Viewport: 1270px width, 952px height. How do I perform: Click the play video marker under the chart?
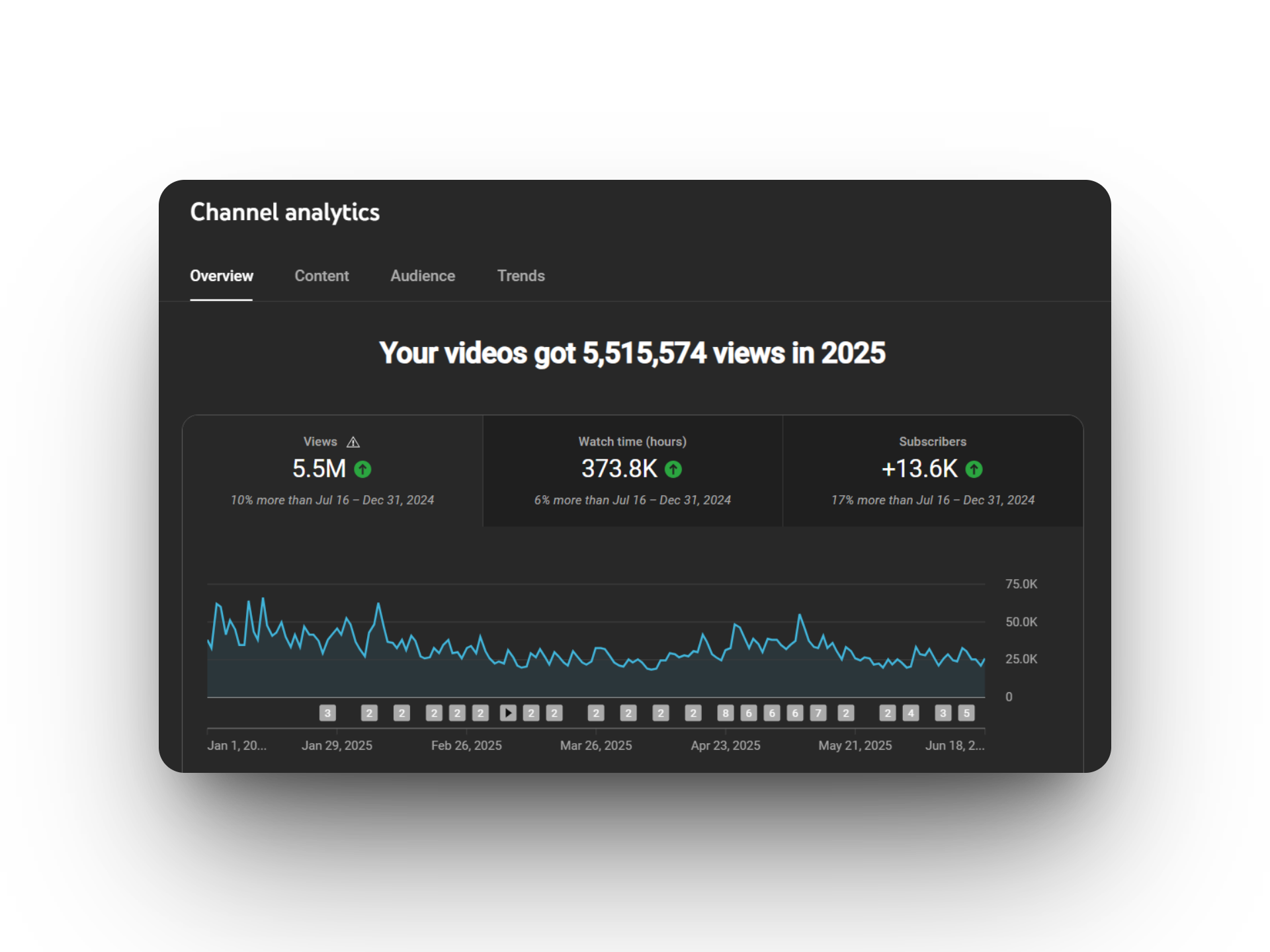pos(508,713)
